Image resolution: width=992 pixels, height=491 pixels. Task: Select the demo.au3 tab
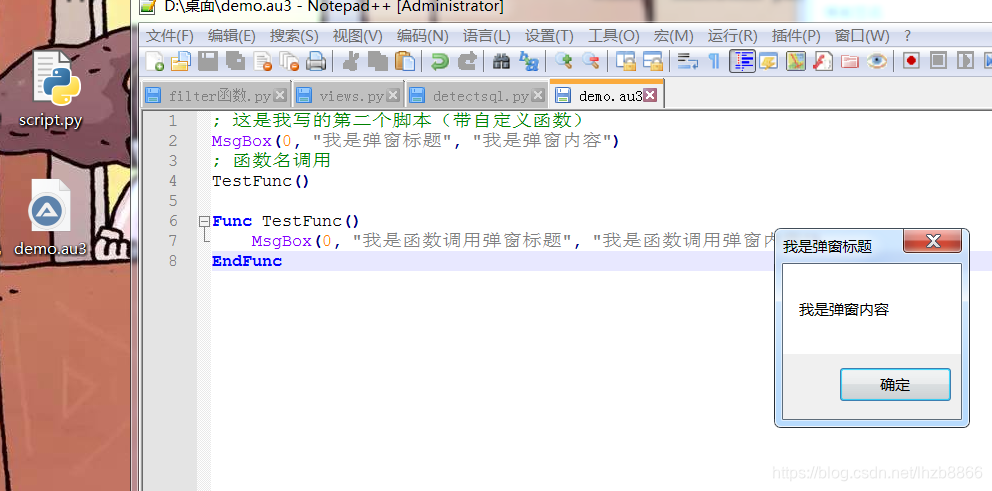pos(606,95)
